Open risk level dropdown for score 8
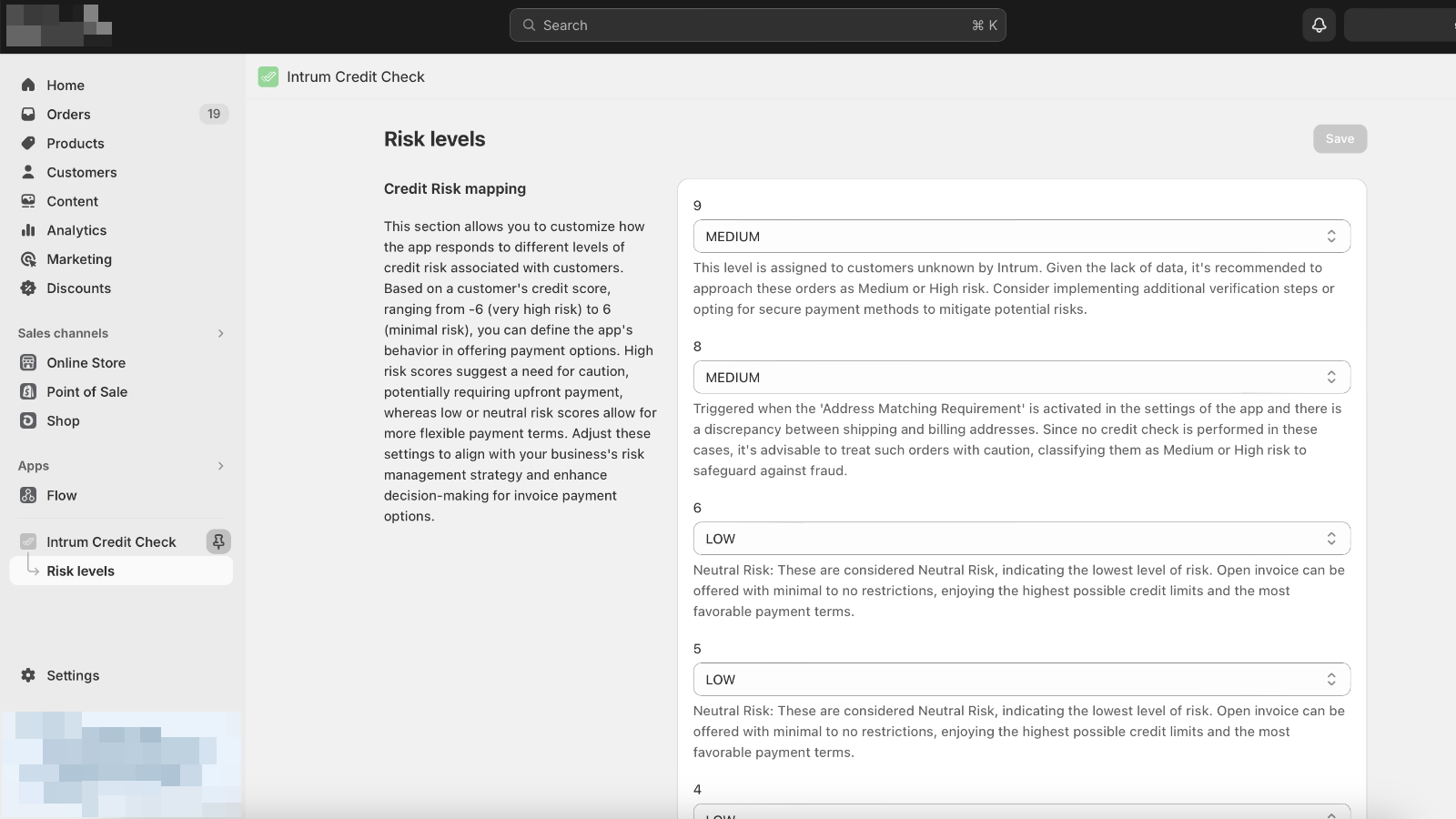1456x819 pixels. coord(1021,378)
